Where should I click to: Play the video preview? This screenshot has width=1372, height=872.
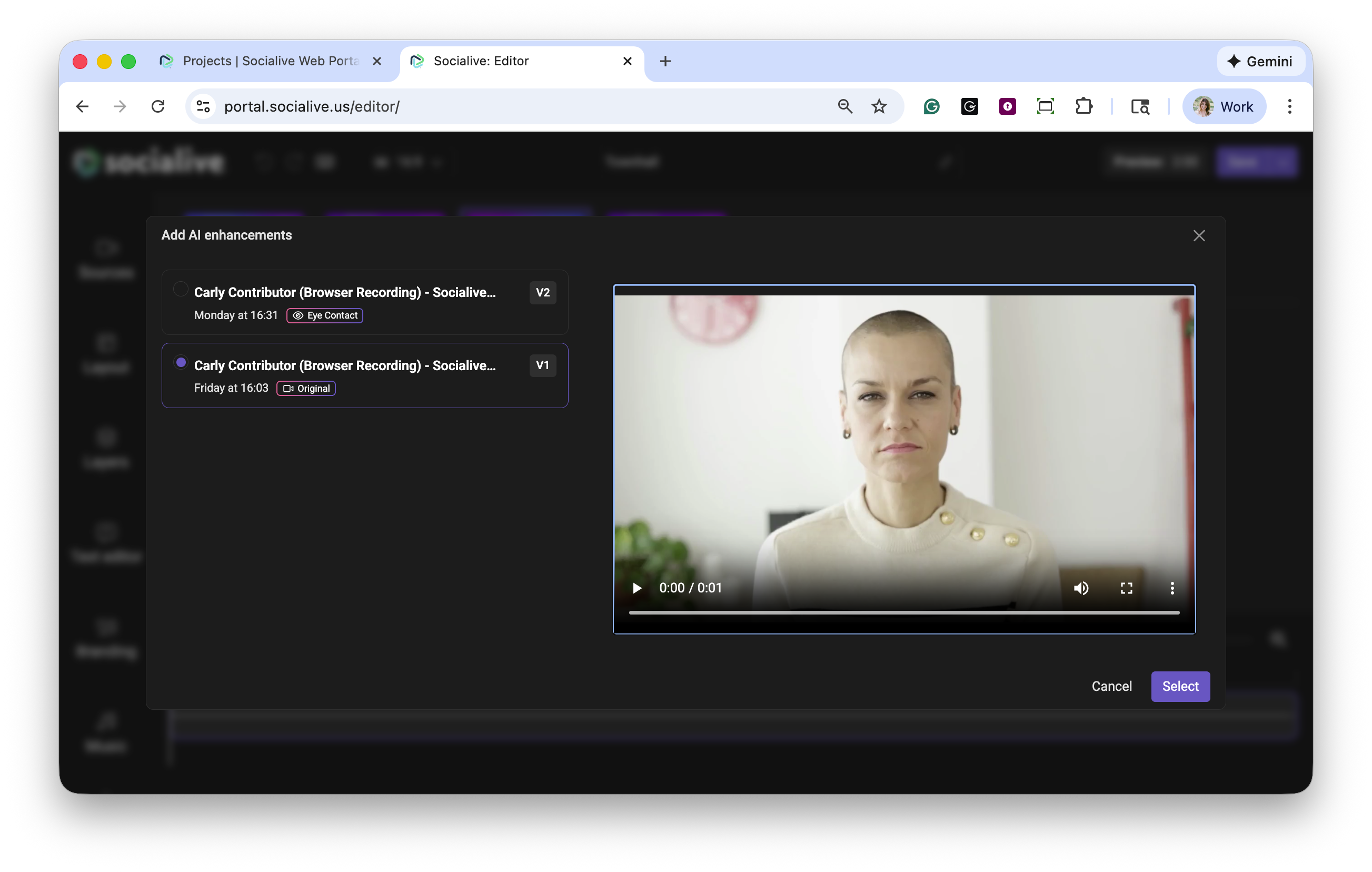[637, 588]
